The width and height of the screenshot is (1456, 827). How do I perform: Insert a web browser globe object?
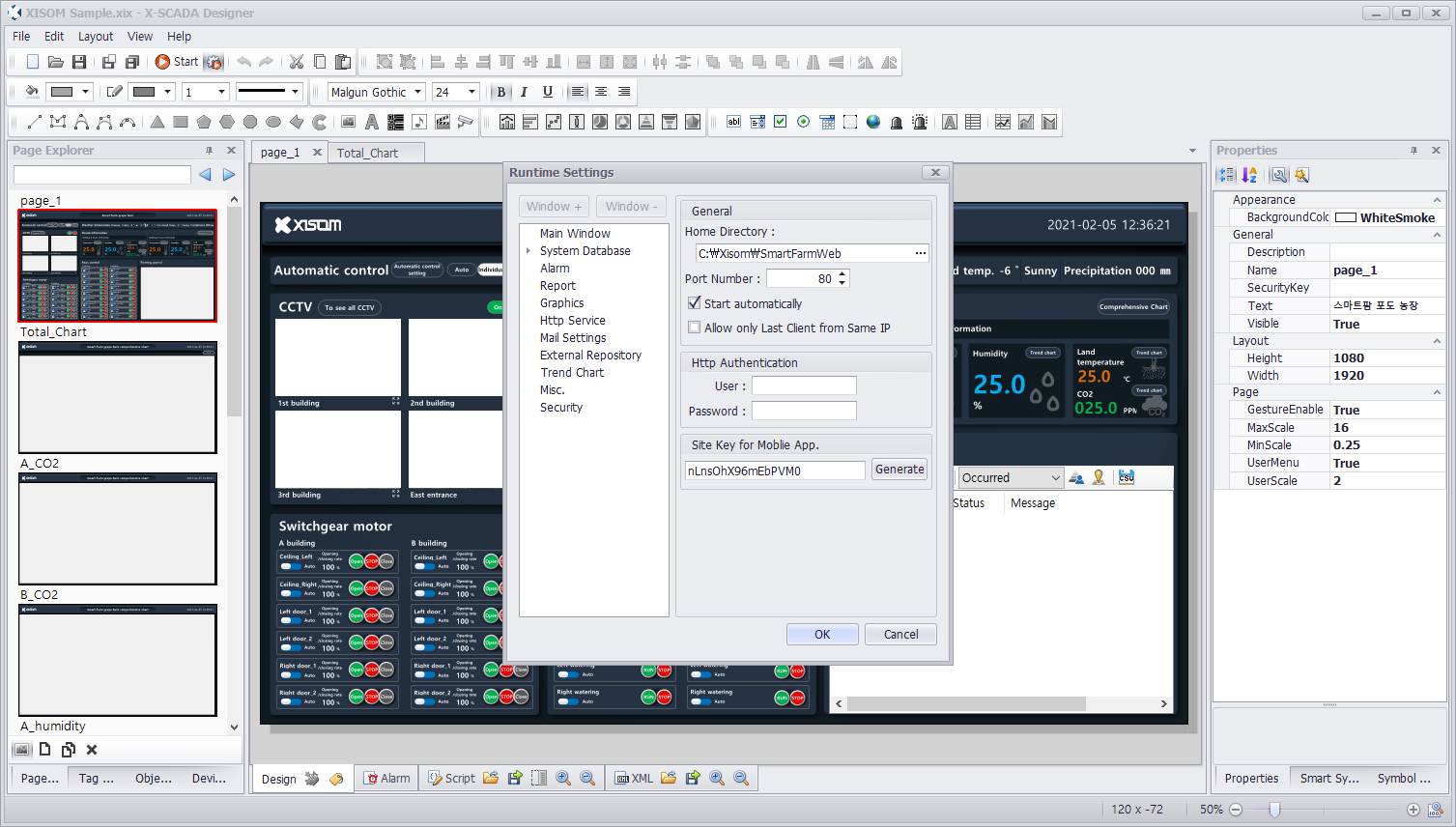873,122
